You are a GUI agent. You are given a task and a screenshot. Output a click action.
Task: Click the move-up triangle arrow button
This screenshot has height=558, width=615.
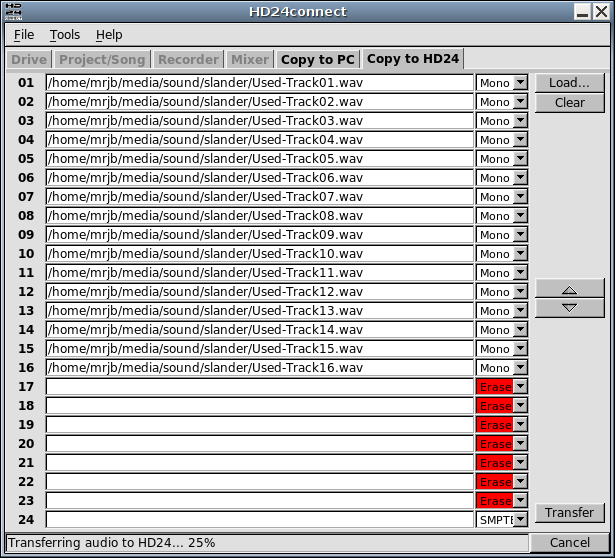(569, 289)
